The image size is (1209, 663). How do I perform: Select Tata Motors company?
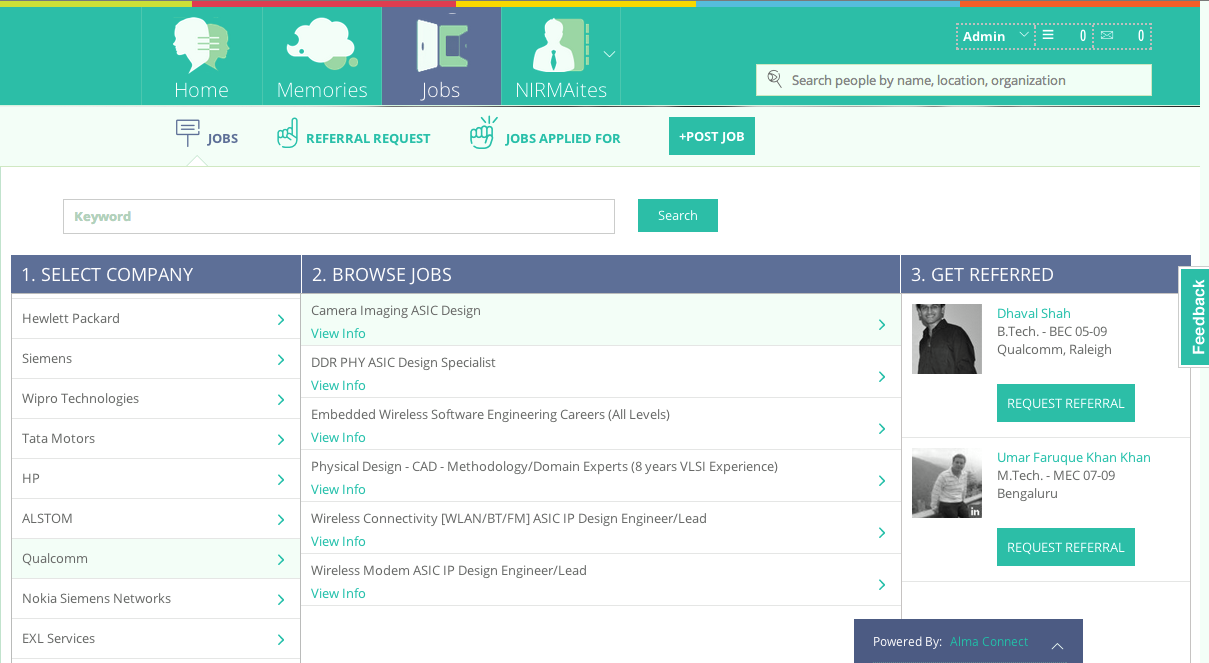click(156, 438)
